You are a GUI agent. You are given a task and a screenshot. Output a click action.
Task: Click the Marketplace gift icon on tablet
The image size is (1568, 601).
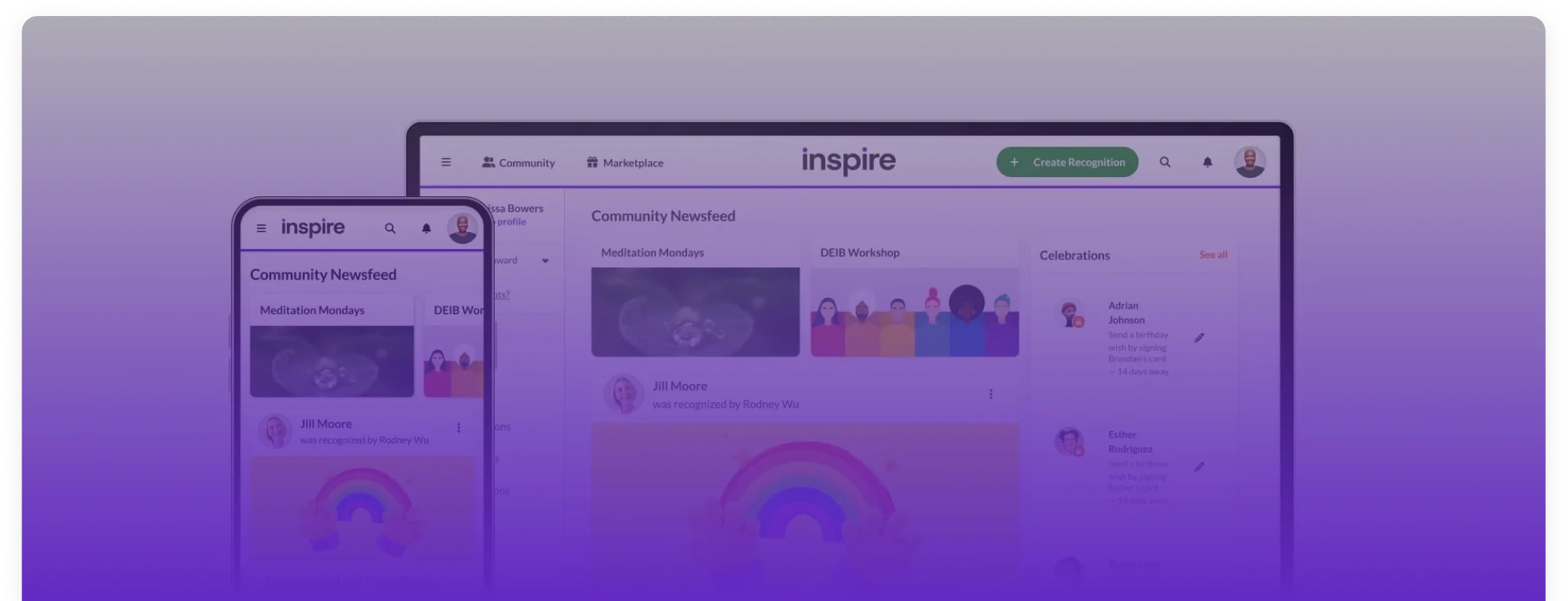(592, 162)
